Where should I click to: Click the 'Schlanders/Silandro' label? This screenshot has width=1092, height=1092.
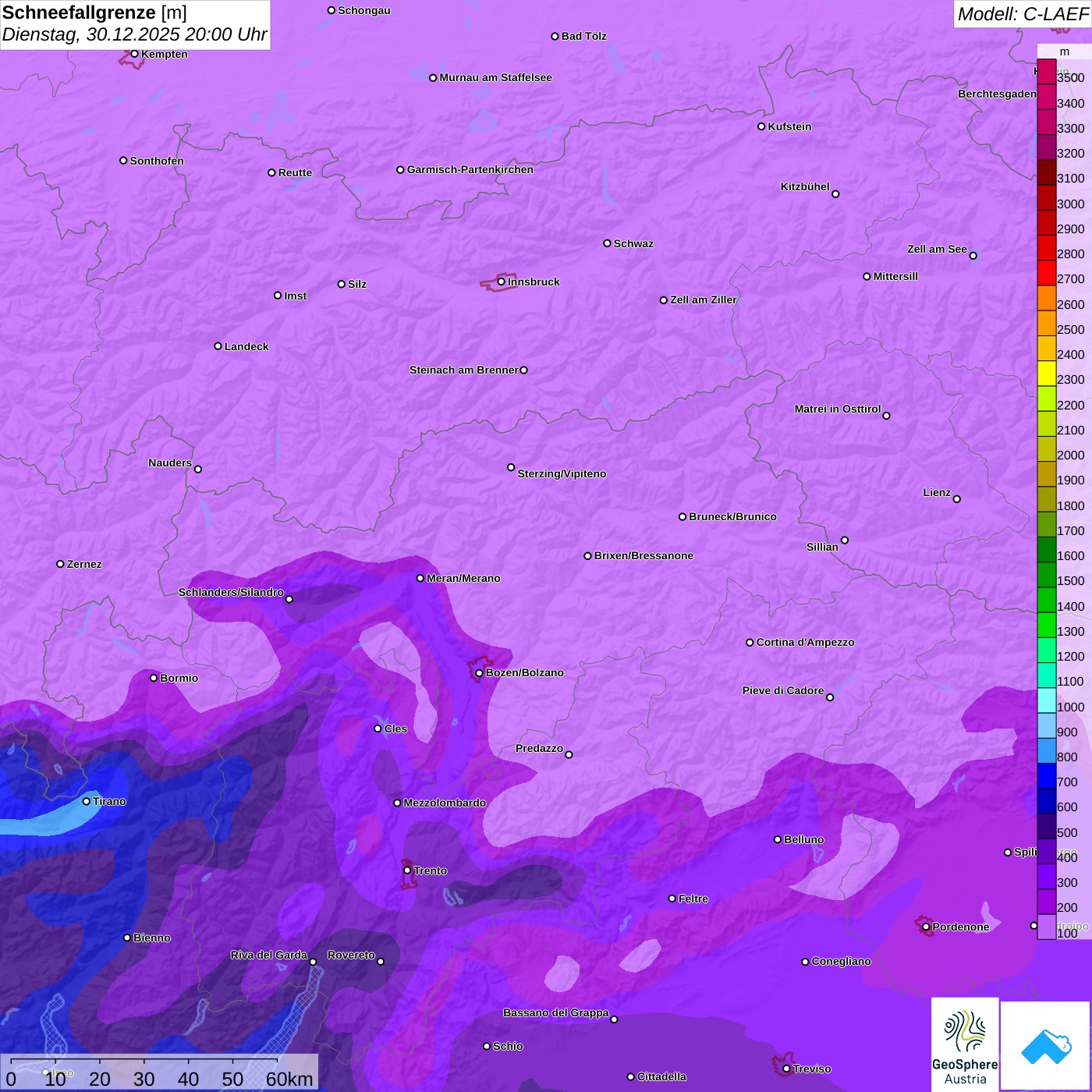click(x=231, y=592)
